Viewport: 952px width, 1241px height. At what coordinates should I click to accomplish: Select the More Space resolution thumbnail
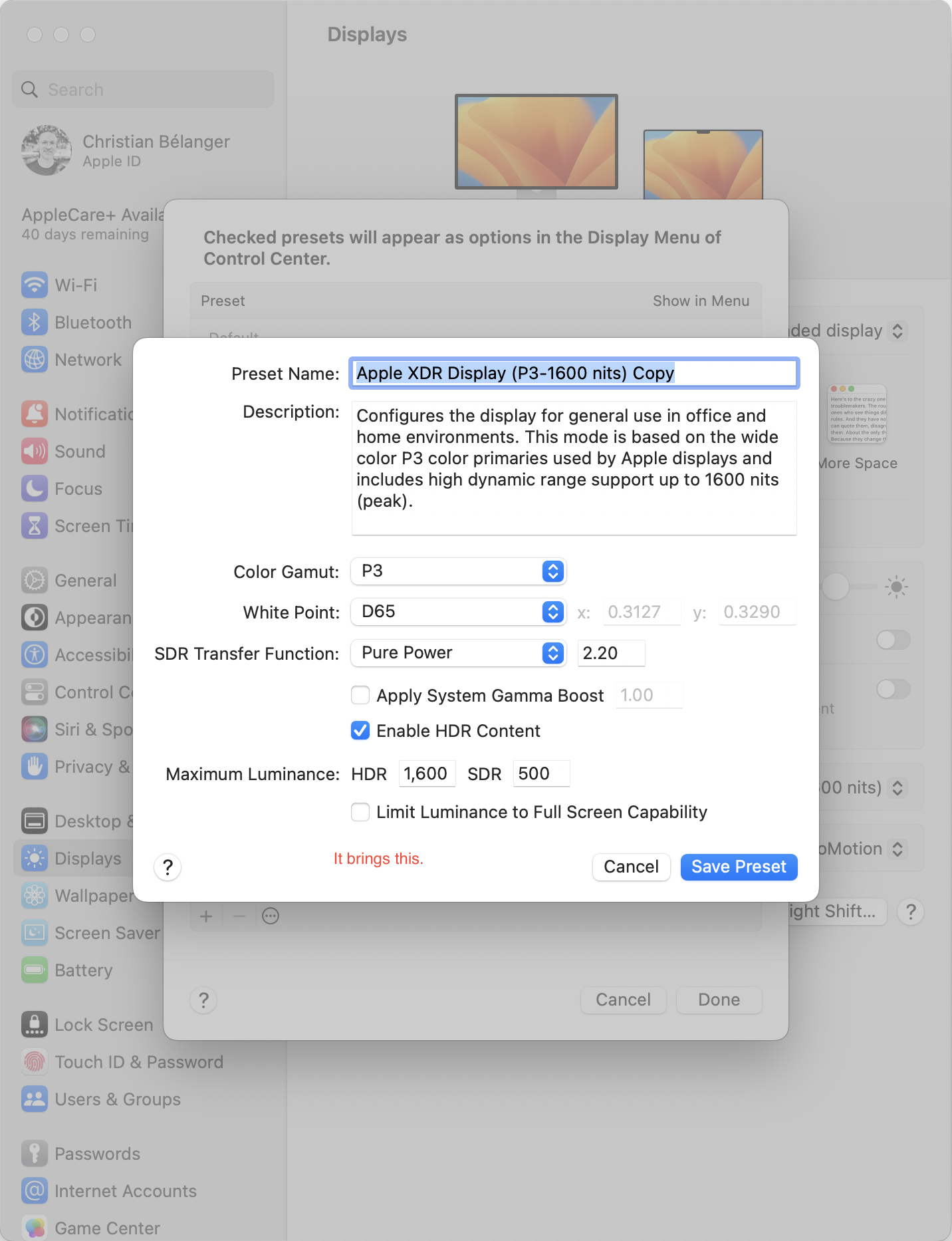click(858, 414)
